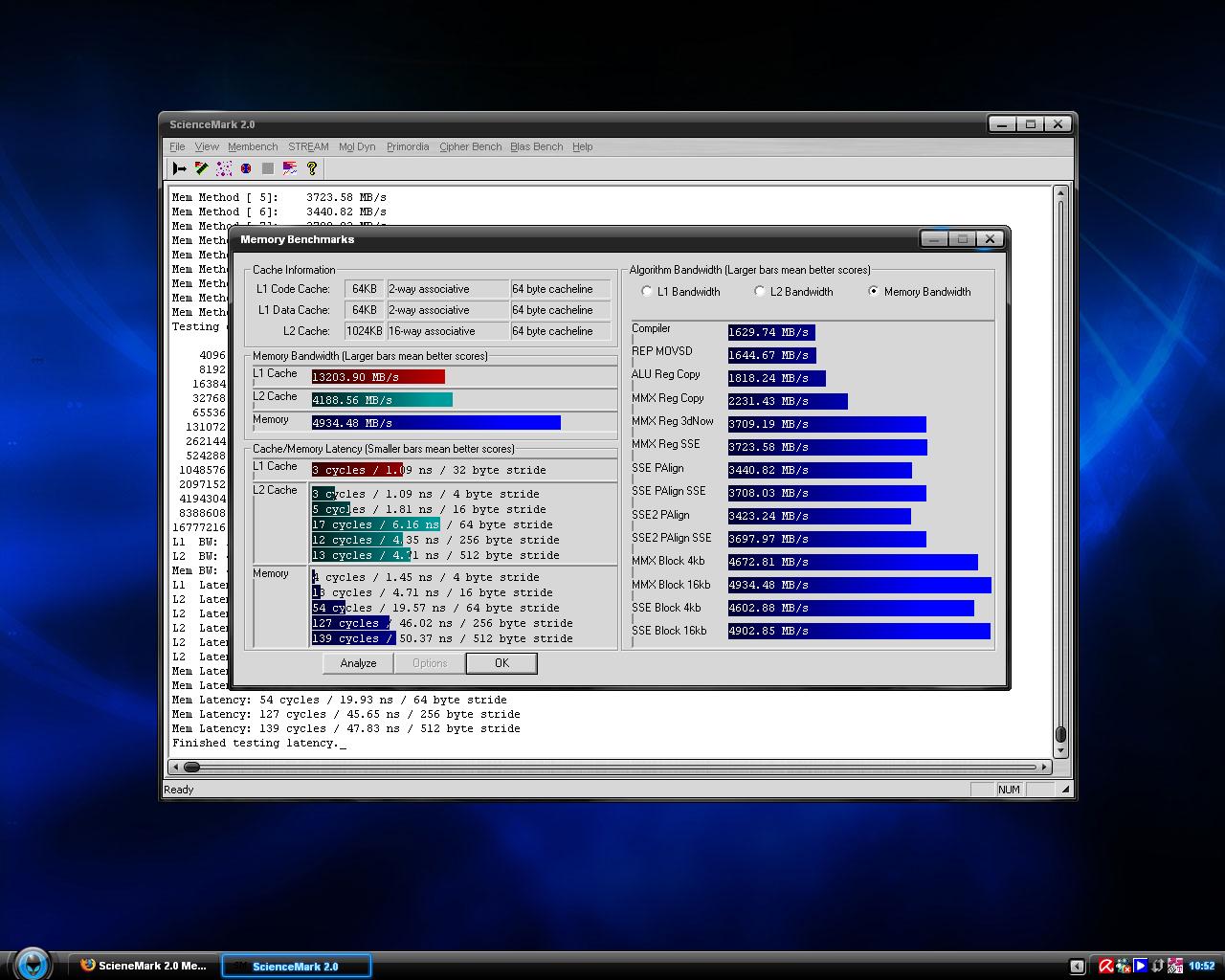Click the blue Memory 4934.48 MB/s bar
This screenshot has height=980, width=1225.
436,423
